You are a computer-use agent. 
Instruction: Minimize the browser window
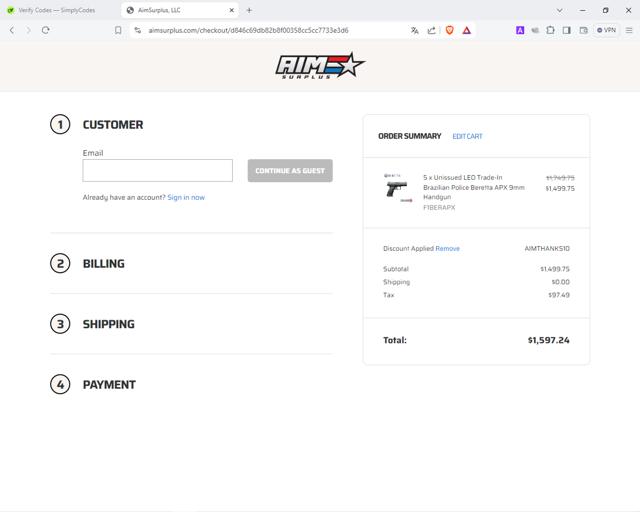point(583,10)
